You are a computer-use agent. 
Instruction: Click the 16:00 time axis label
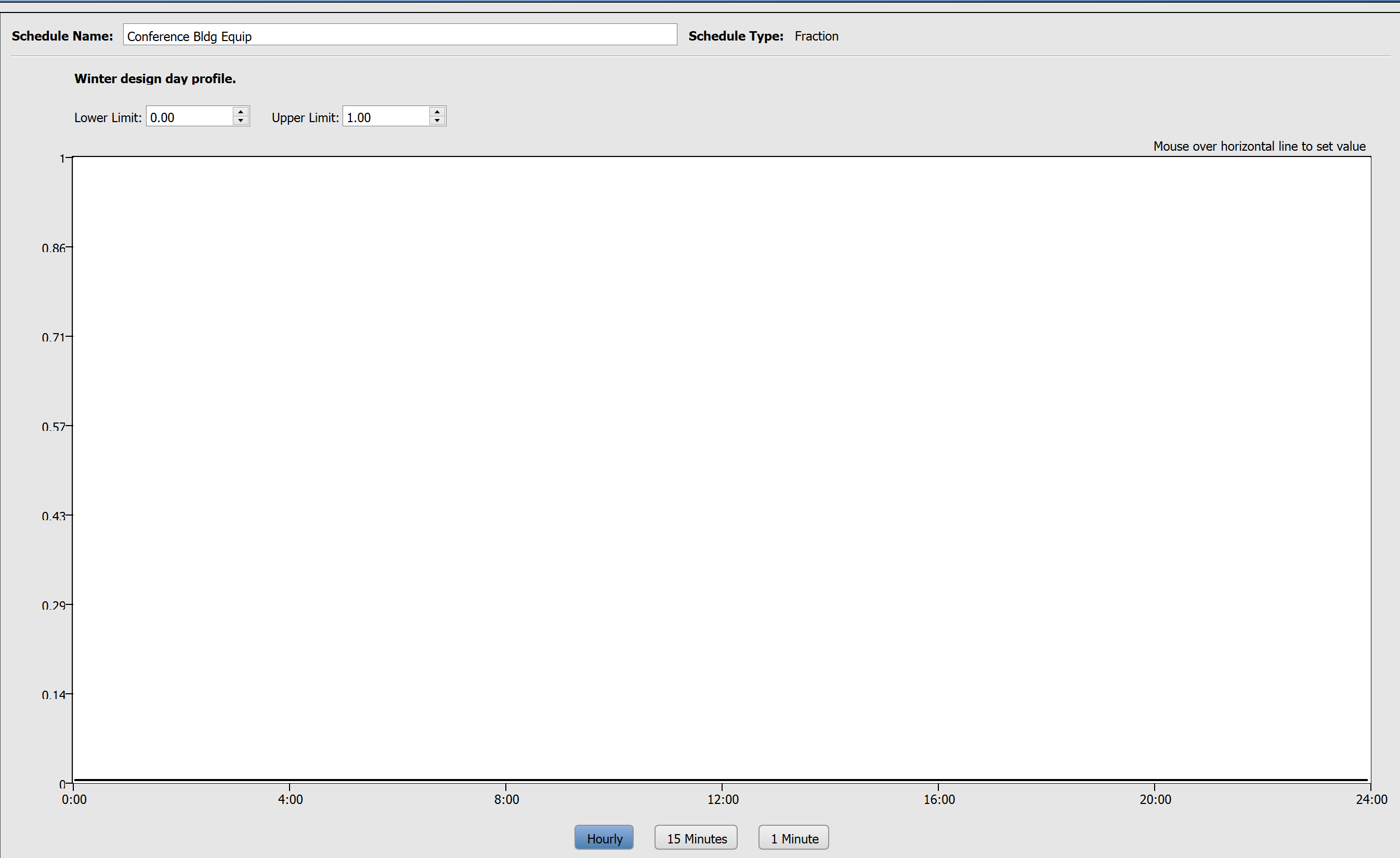[x=939, y=799]
